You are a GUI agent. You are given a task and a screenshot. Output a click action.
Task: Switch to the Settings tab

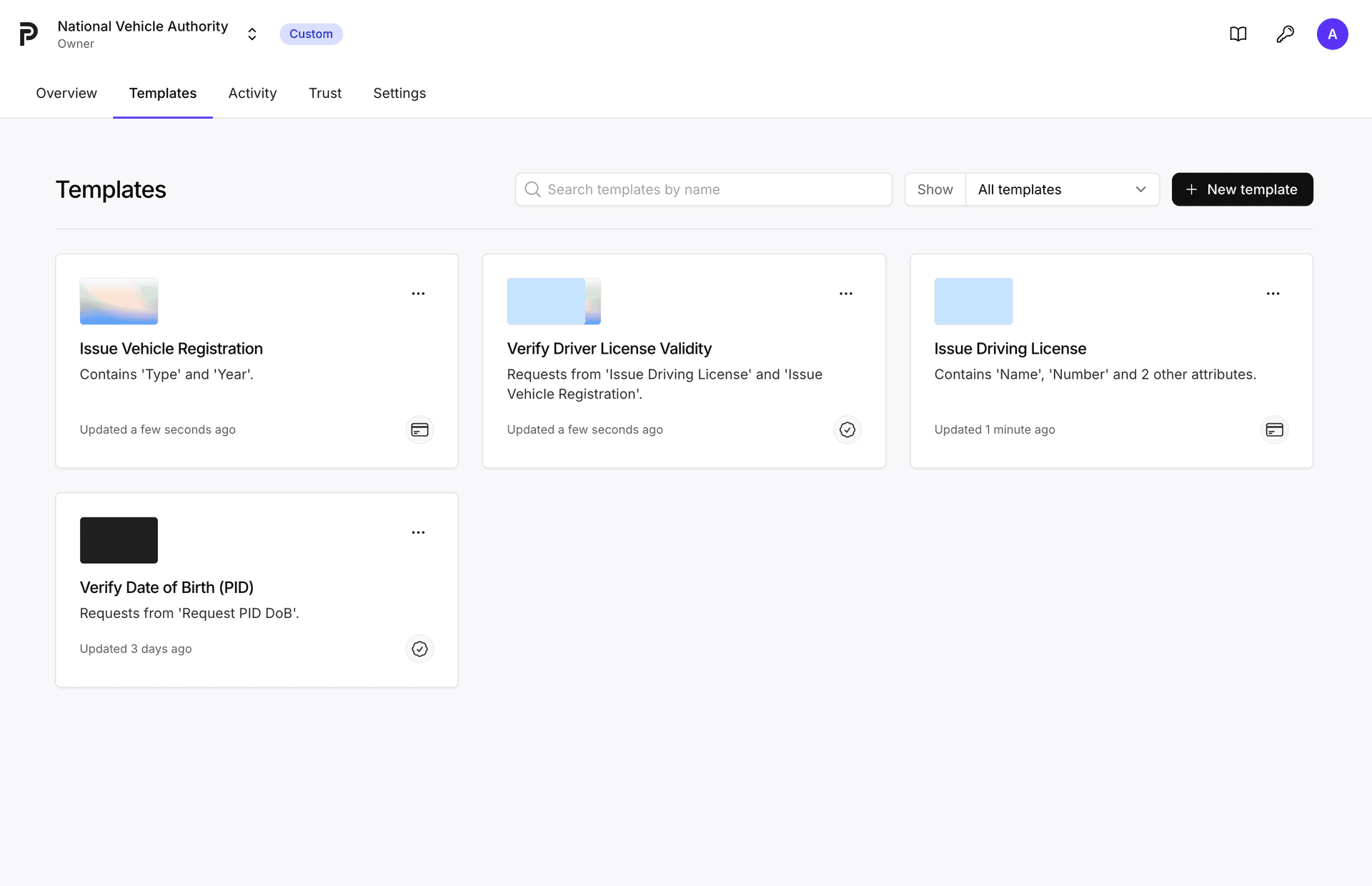[399, 93]
